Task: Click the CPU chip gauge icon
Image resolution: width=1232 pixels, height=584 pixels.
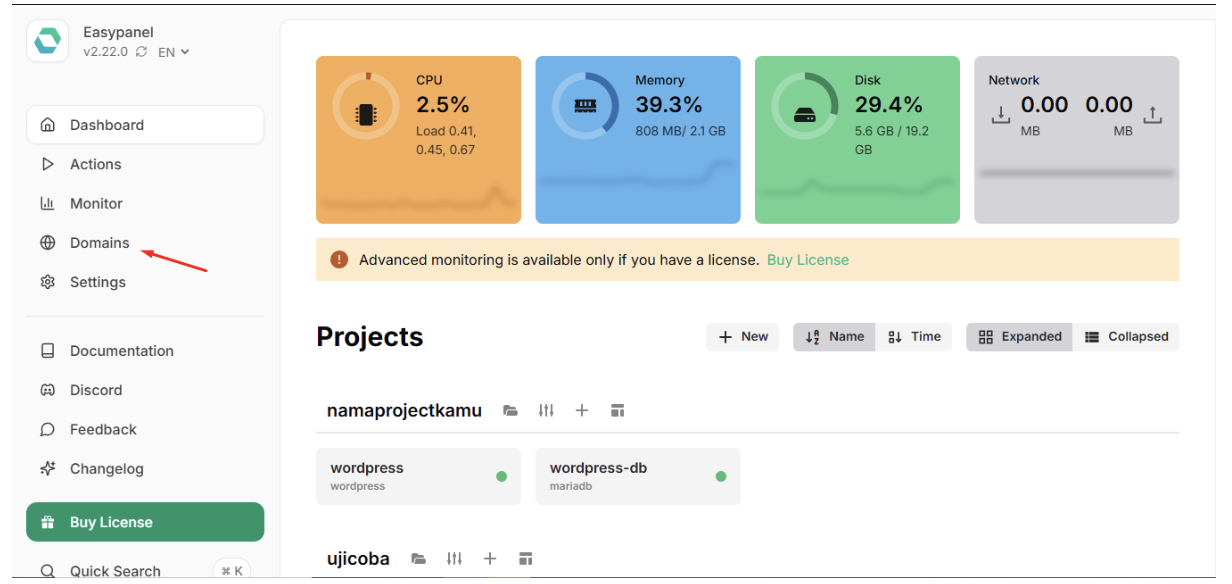Action: coord(366,106)
